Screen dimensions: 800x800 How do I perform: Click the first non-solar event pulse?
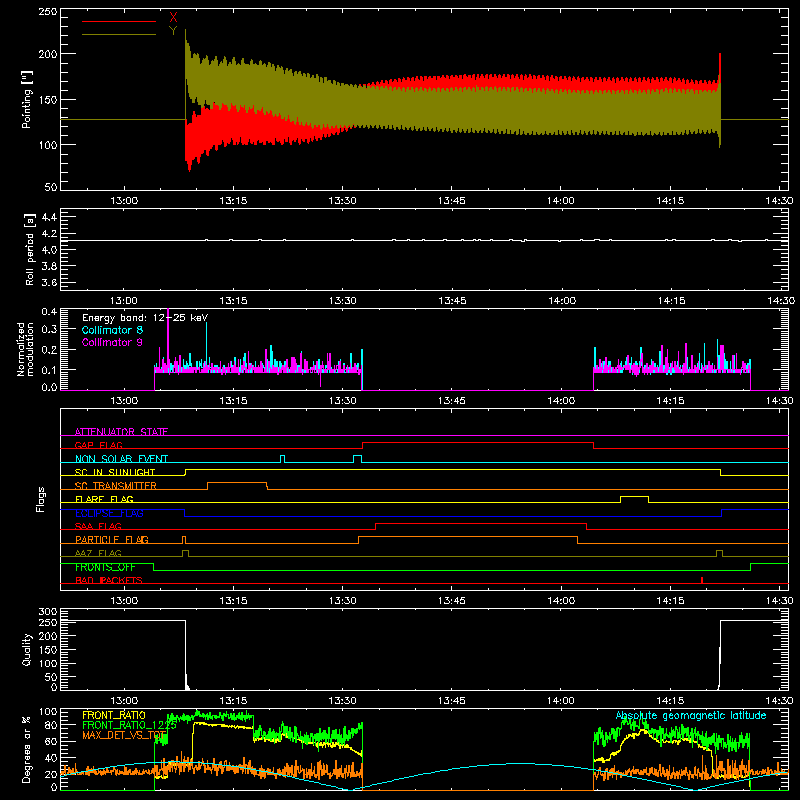(x=283, y=459)
